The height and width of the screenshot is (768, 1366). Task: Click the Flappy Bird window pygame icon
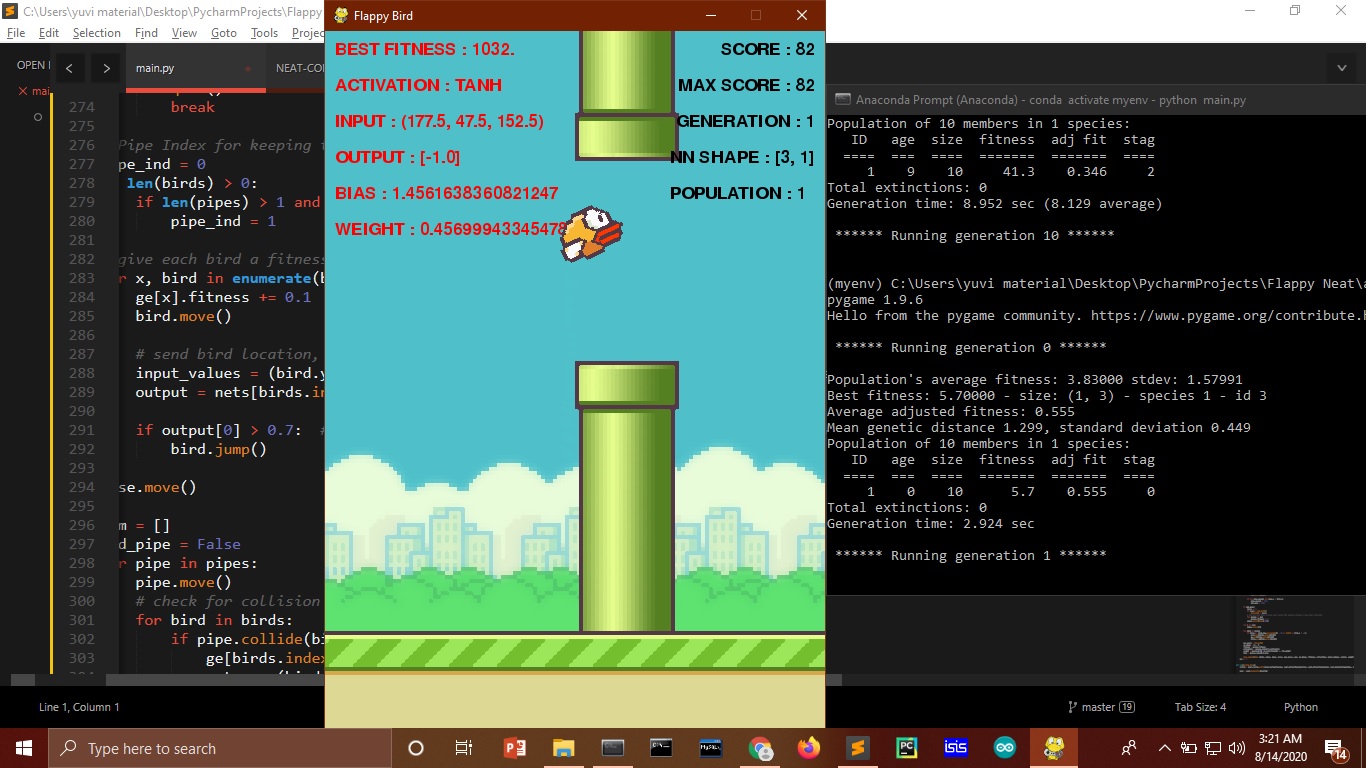[x=341, y=15]
